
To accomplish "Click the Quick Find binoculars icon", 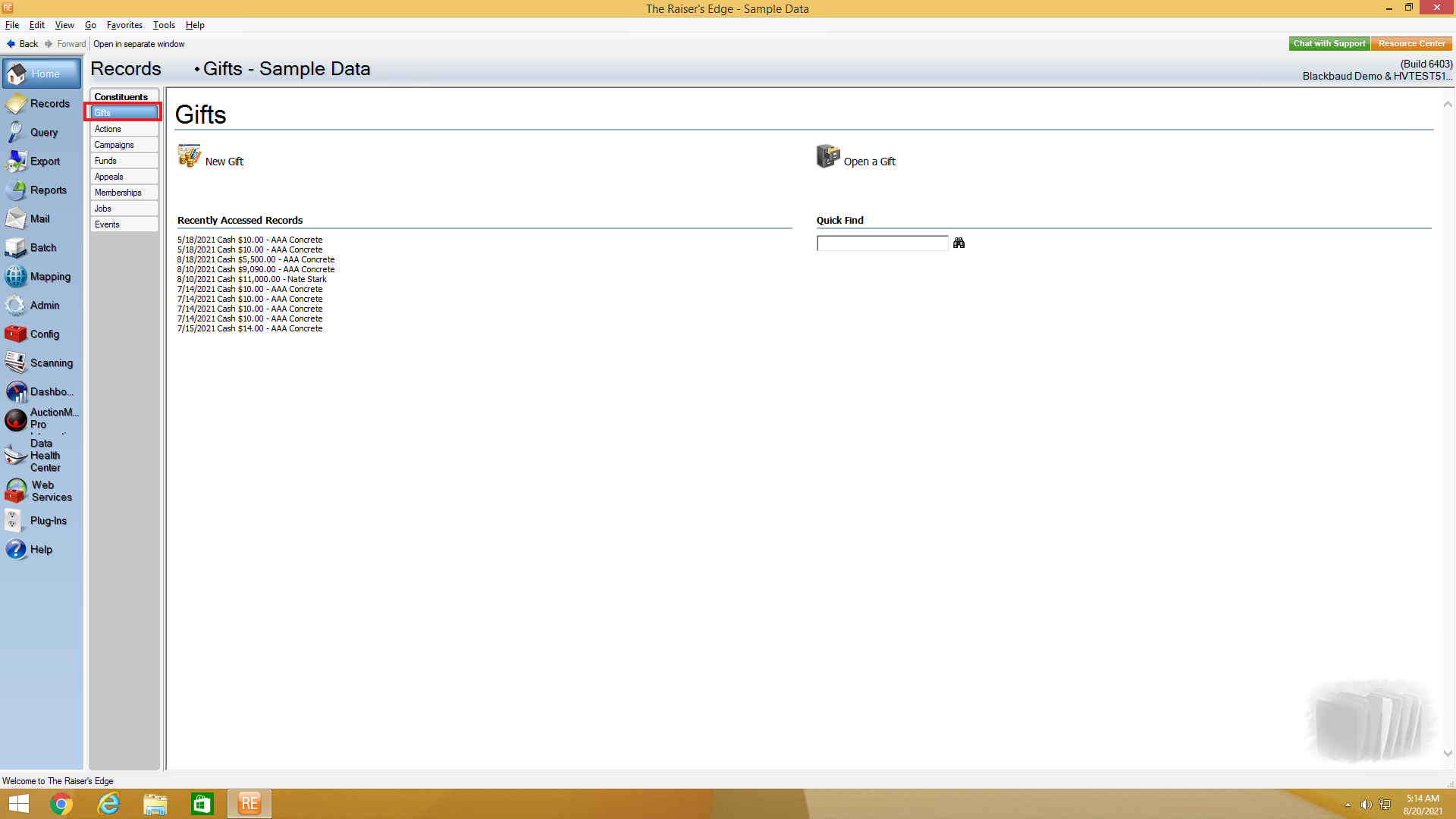I will [959, 243].
